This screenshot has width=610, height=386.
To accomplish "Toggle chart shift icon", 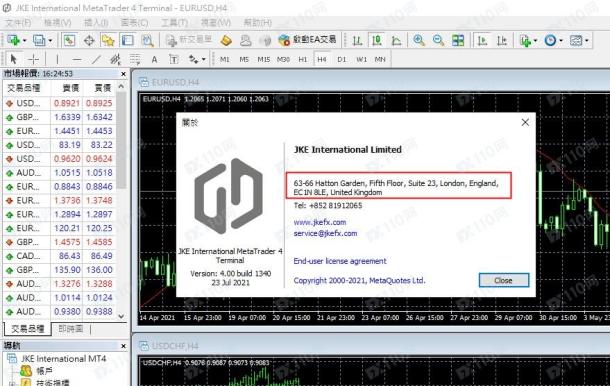I will pos(502,40).
